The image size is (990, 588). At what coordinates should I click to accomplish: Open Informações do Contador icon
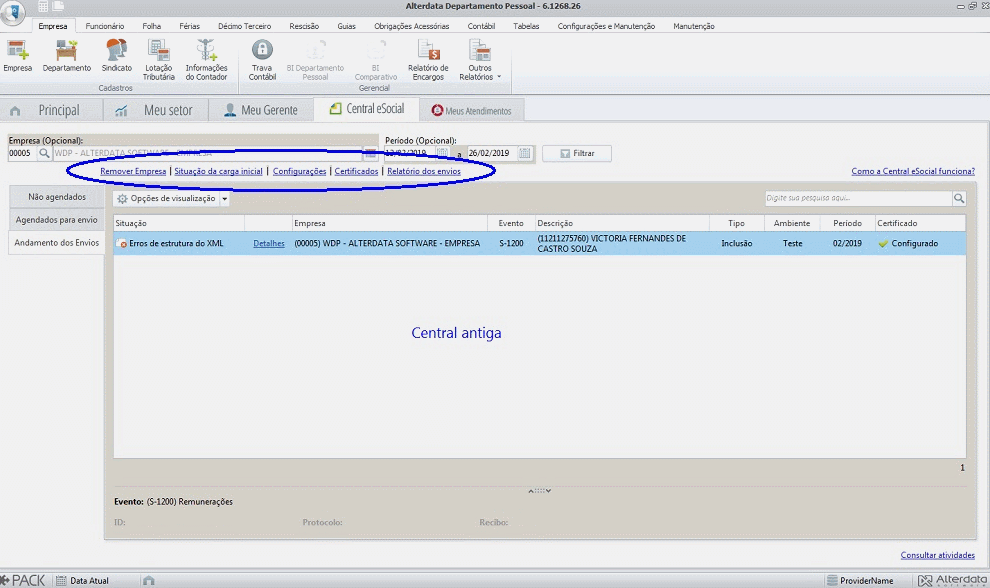pyautogui.click(x=206, y=60)
